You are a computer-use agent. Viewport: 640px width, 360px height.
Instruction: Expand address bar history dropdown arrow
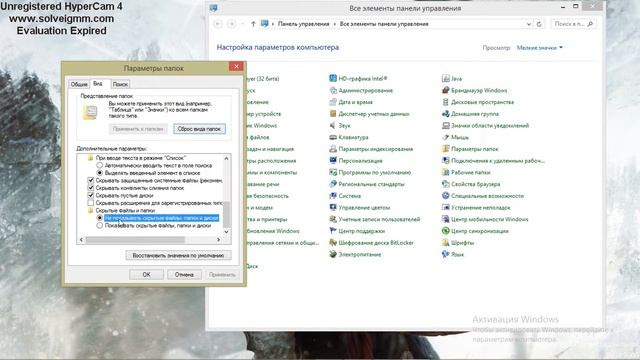pos(529,24)
